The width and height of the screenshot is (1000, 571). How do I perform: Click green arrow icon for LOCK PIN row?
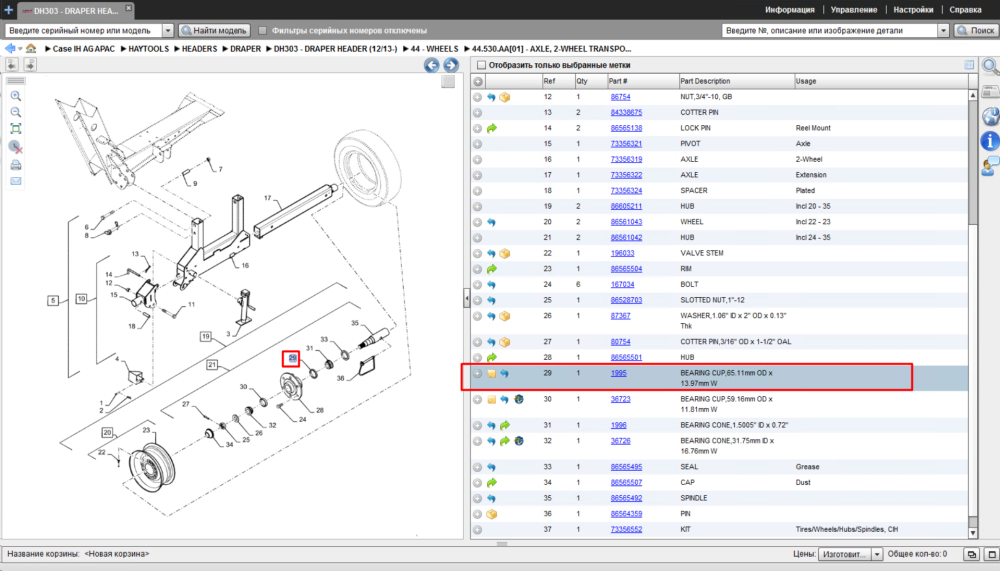coord(492,128)
